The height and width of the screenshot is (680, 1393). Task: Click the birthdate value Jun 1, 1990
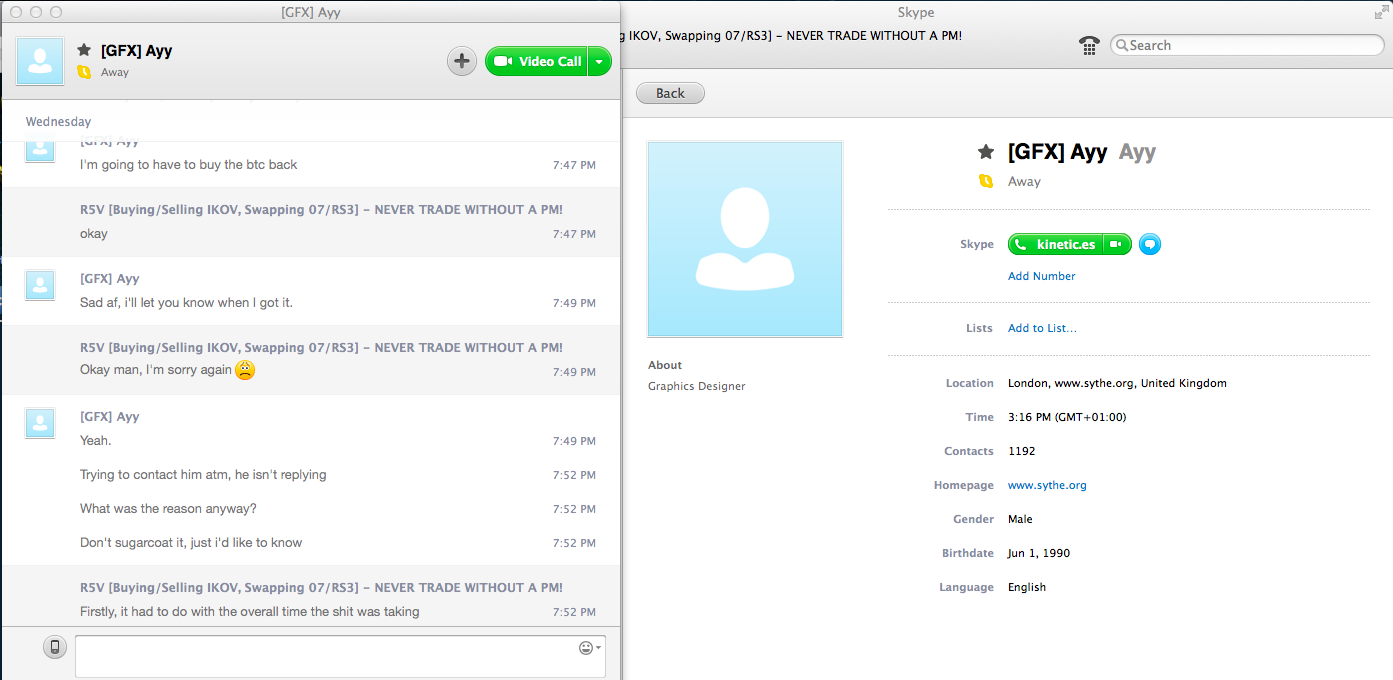point(1039,553)
